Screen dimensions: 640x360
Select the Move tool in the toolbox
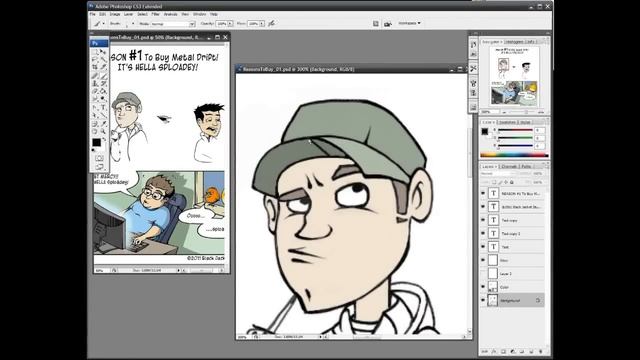pos(103,52)
